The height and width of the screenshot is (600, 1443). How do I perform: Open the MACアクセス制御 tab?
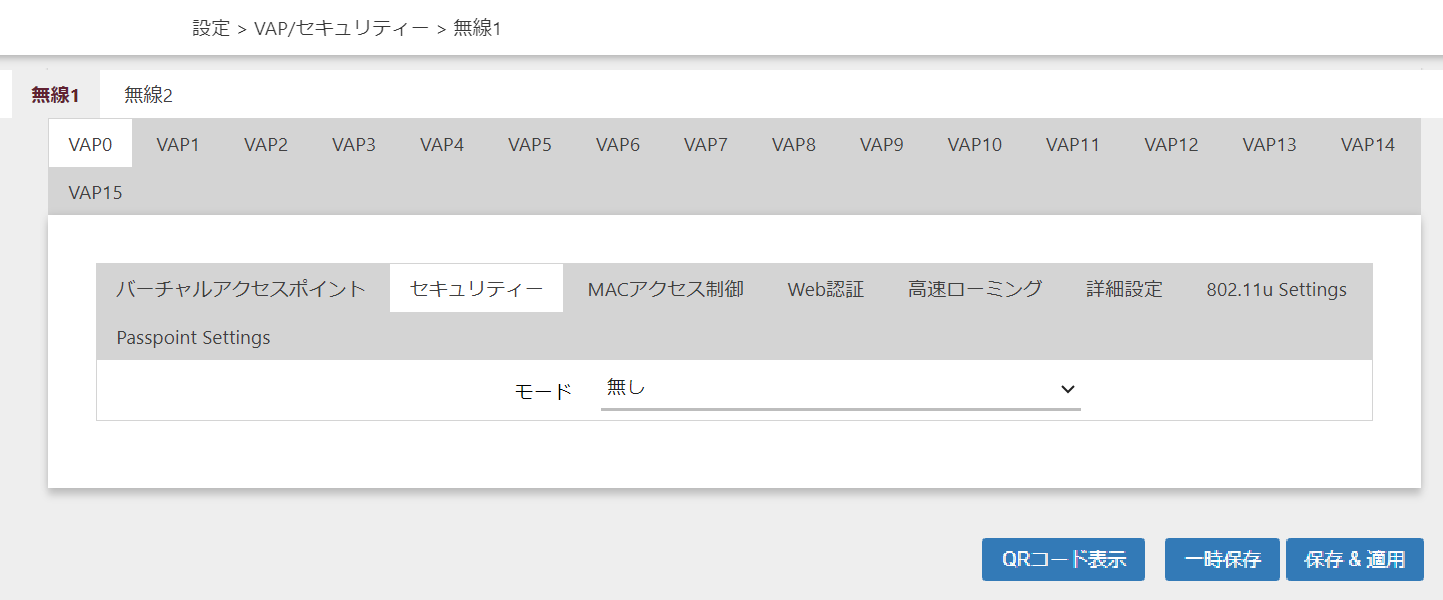pos(665,289)
